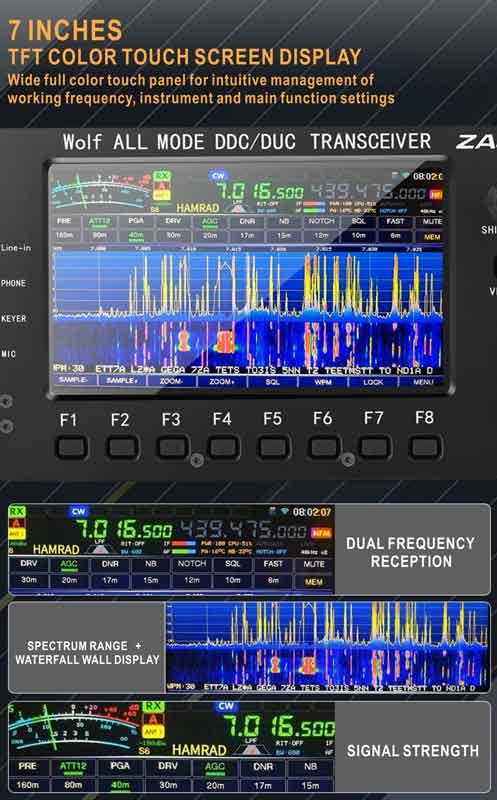Viewport: 497px width, 800px height.
Task: Tap the CW mode badge on main display
Action: tap(218, 176)
